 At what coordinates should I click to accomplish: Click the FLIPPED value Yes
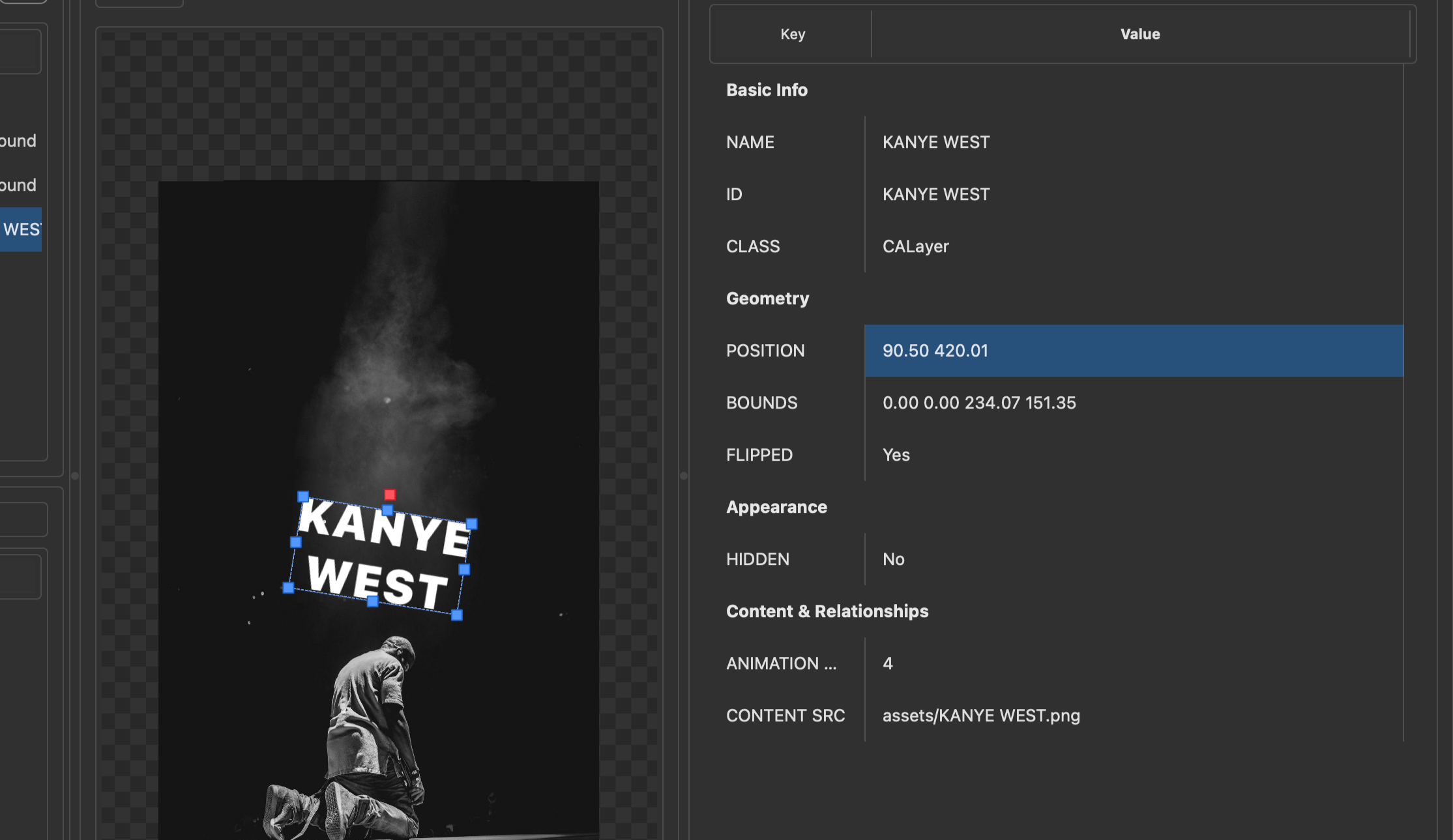(x=896, y=455)
